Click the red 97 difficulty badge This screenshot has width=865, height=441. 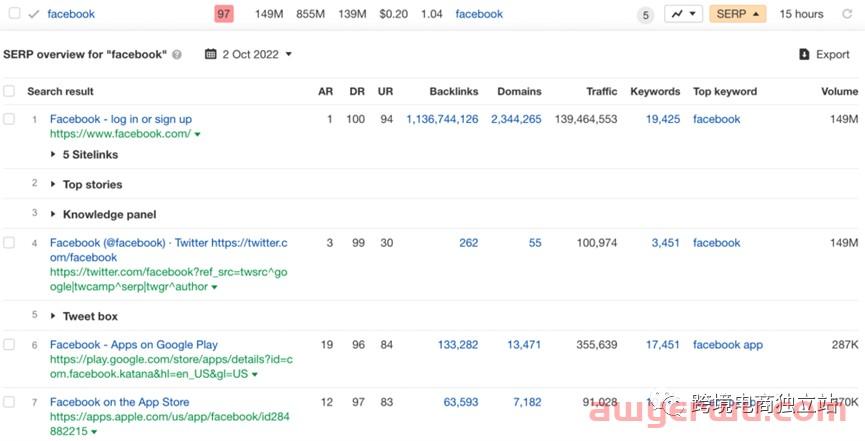click(223, 14)
